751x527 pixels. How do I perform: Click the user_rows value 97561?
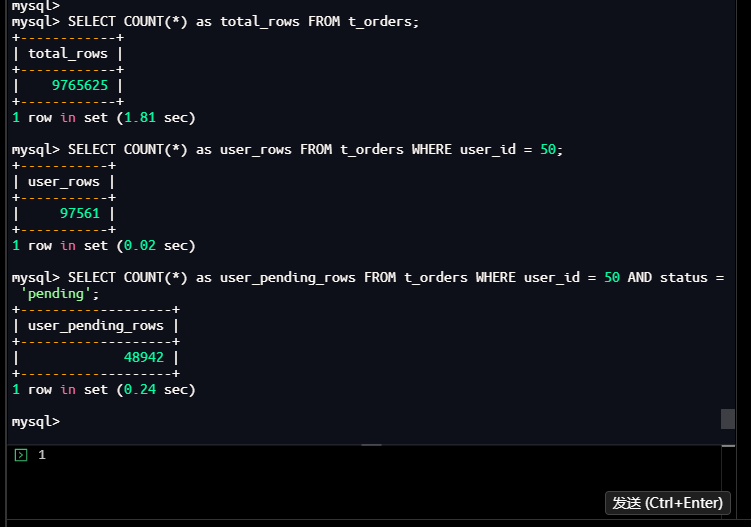[x=80, y=213]
